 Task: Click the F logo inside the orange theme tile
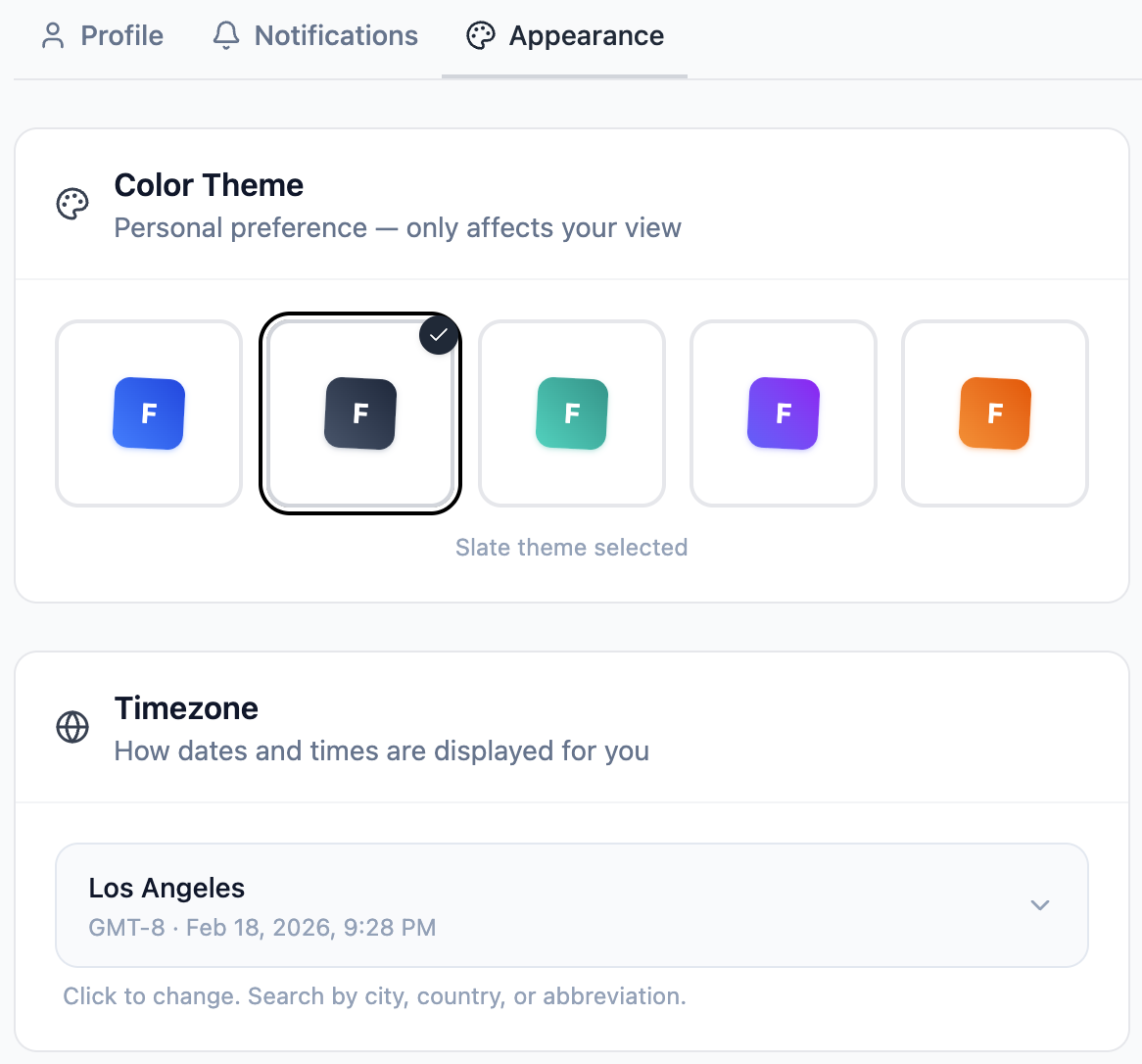click(x=994, y=413)
